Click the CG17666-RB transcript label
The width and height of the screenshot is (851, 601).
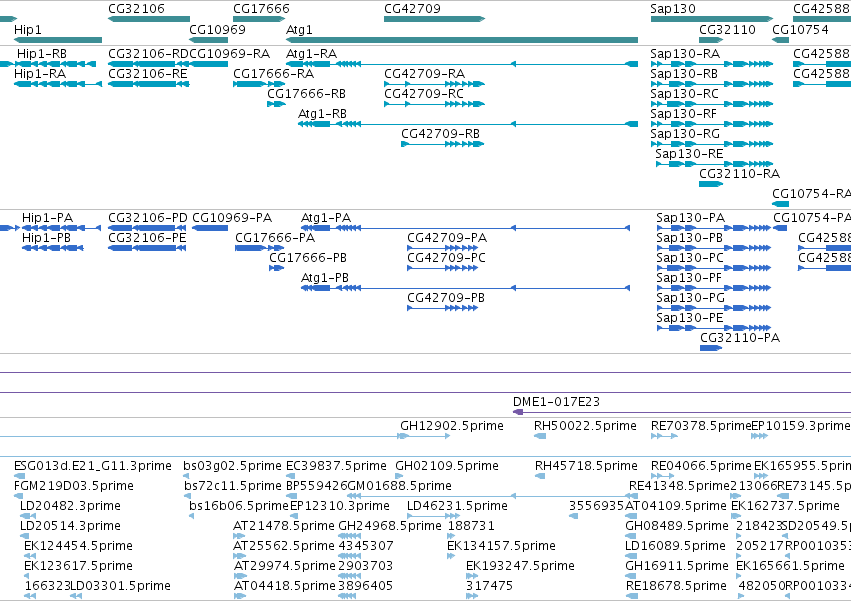(307, 93)
